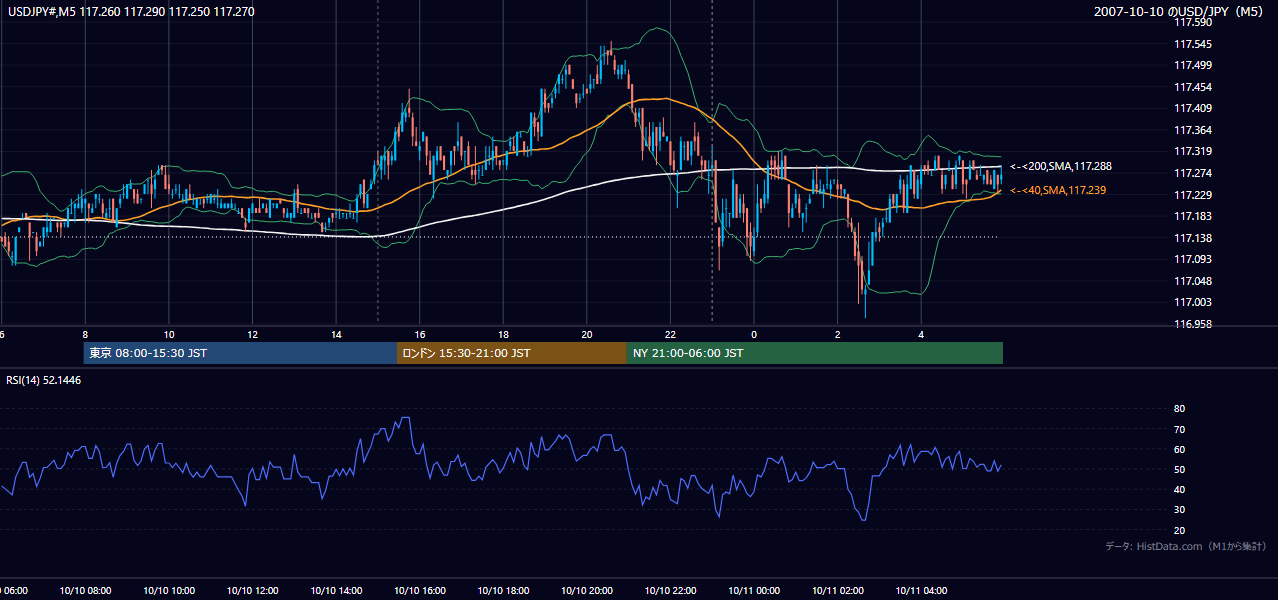Viewport: 1278px width, 600px height.
Task: Click price axis value 117.003
Action: (1193, 303)
